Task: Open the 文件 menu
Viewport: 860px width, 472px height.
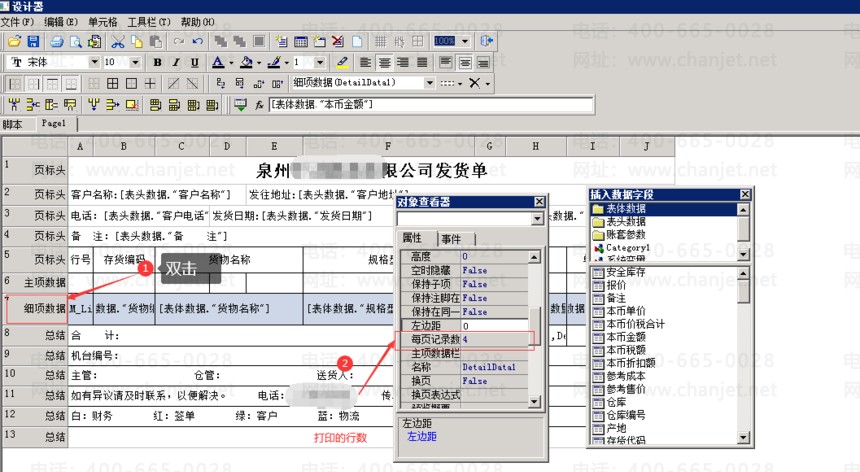Action: click(x=20, y=21)
